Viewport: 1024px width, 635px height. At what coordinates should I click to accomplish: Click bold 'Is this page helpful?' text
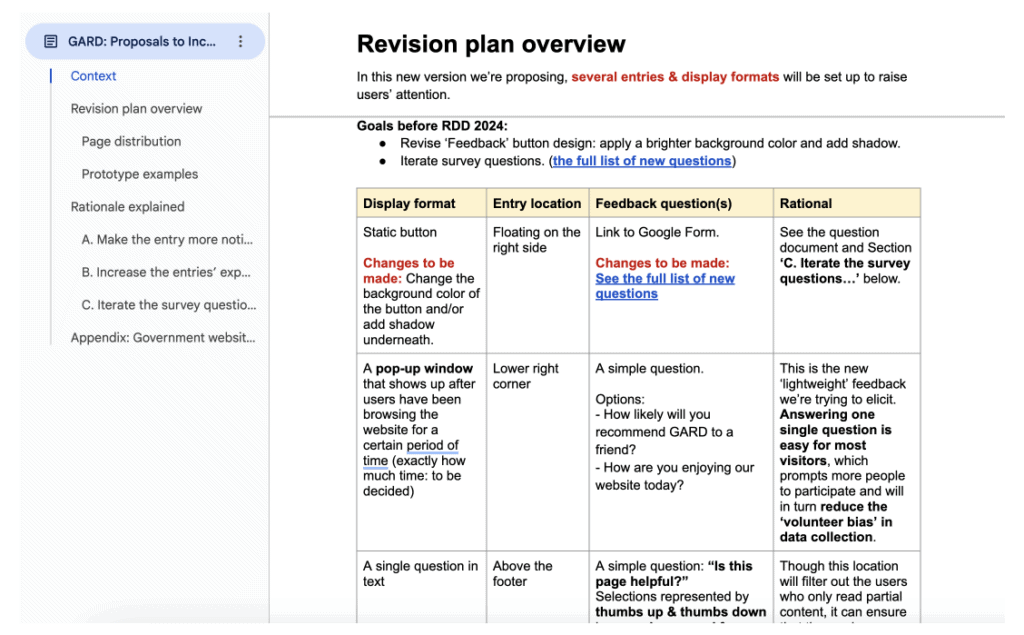click(674, 574)
